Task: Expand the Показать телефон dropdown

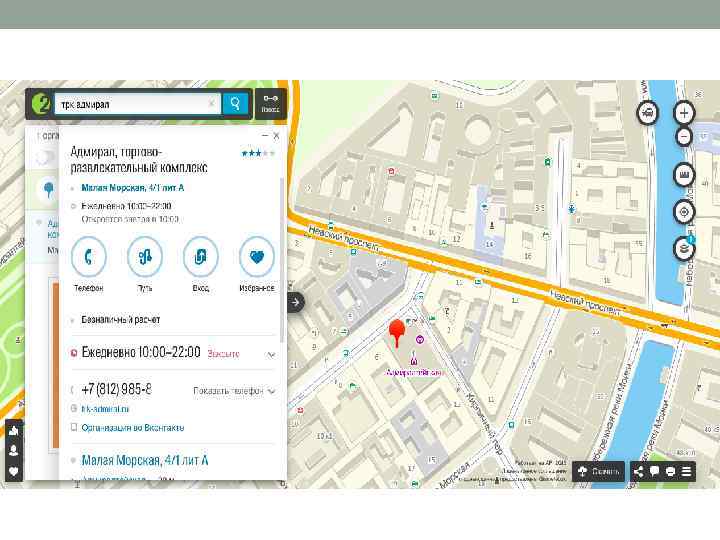Action: pos(234,391)
